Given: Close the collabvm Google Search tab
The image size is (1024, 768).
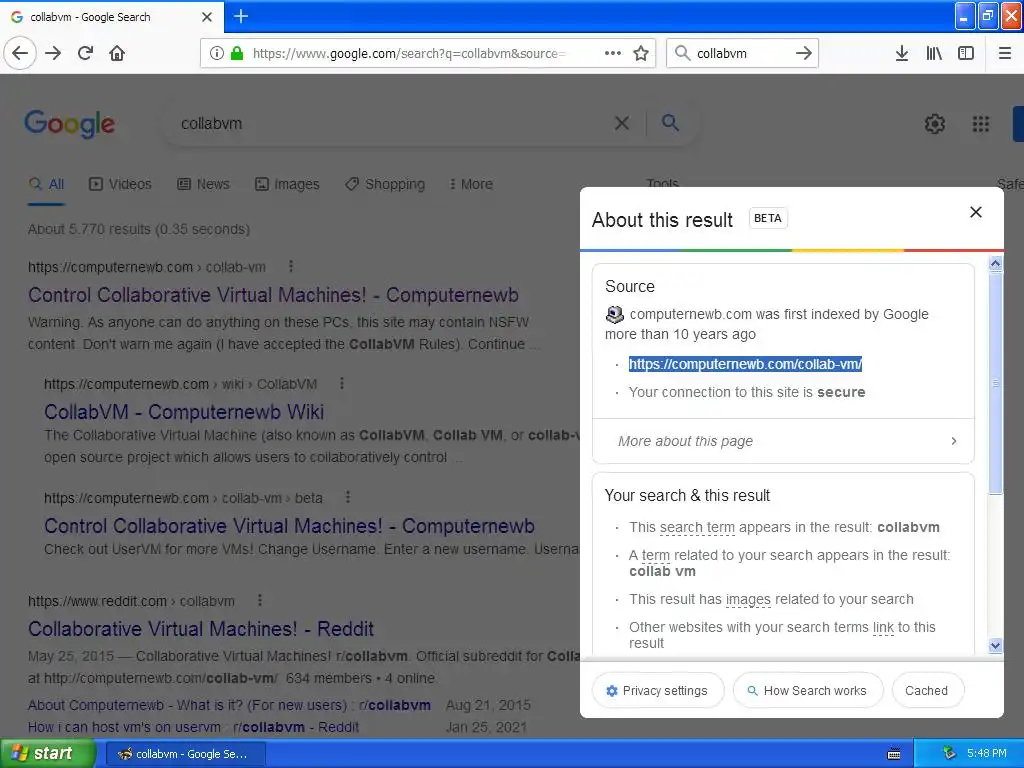Looking at the screenshot, I should tap(207, 17).
